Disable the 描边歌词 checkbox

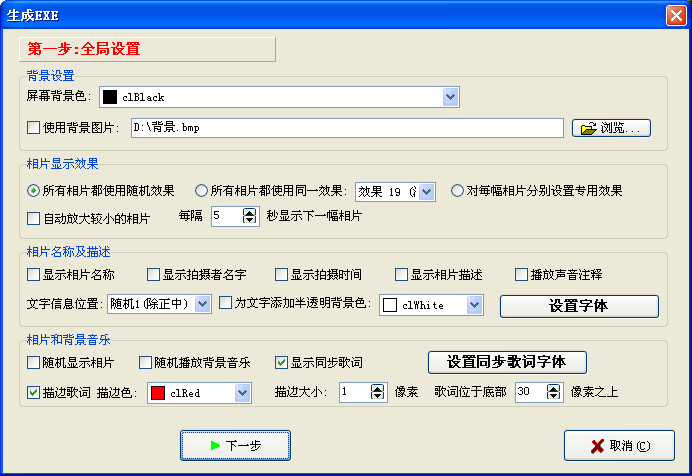pyautogui.click(x=34, y=393)
